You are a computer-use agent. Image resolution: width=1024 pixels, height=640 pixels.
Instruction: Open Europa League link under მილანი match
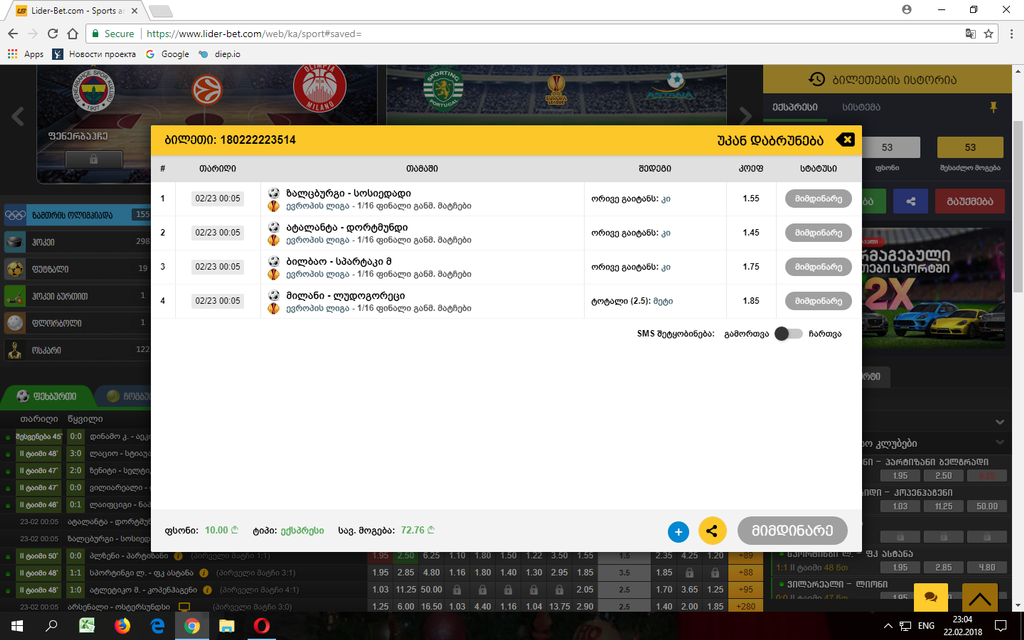coord(317,308)
